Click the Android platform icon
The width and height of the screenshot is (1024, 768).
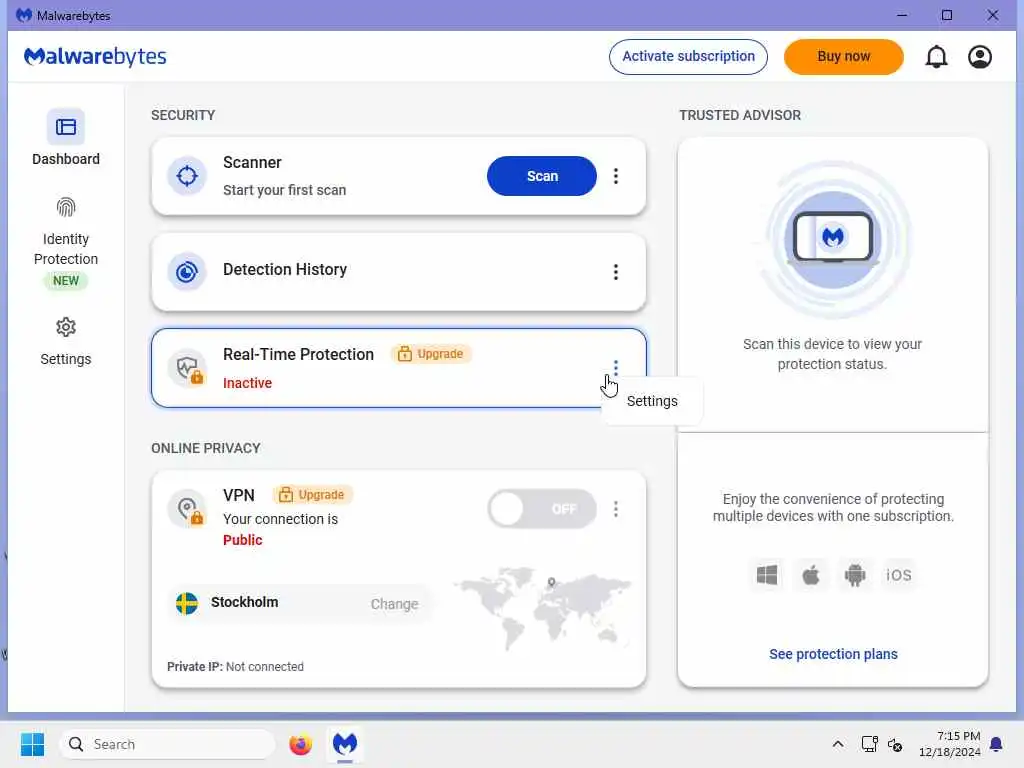pyautogui.click(x=854, y=575)
